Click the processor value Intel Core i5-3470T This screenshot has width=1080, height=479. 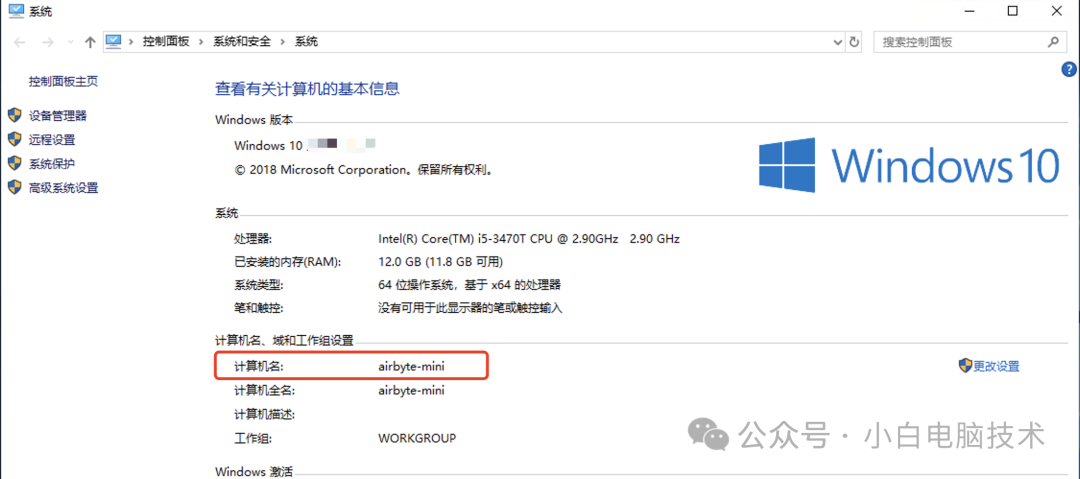(x=529, y=239)
